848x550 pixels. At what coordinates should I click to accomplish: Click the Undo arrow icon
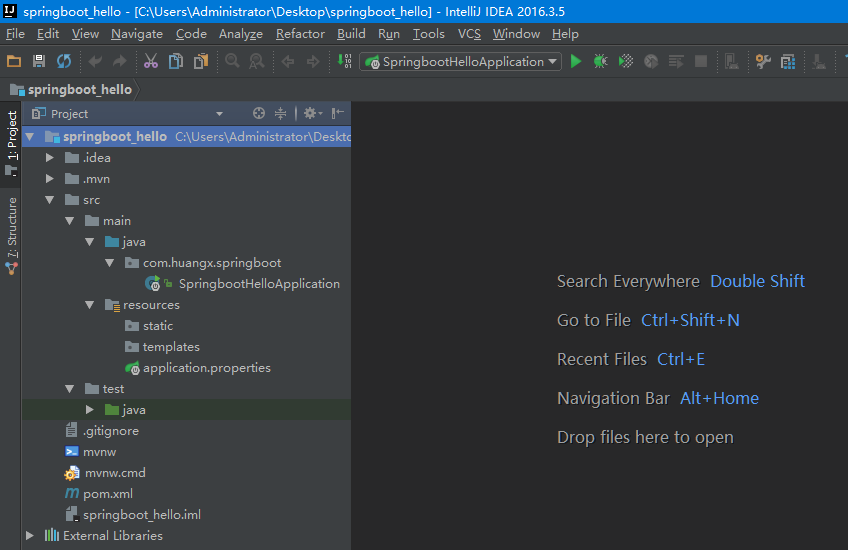click(x=95, y=62)
